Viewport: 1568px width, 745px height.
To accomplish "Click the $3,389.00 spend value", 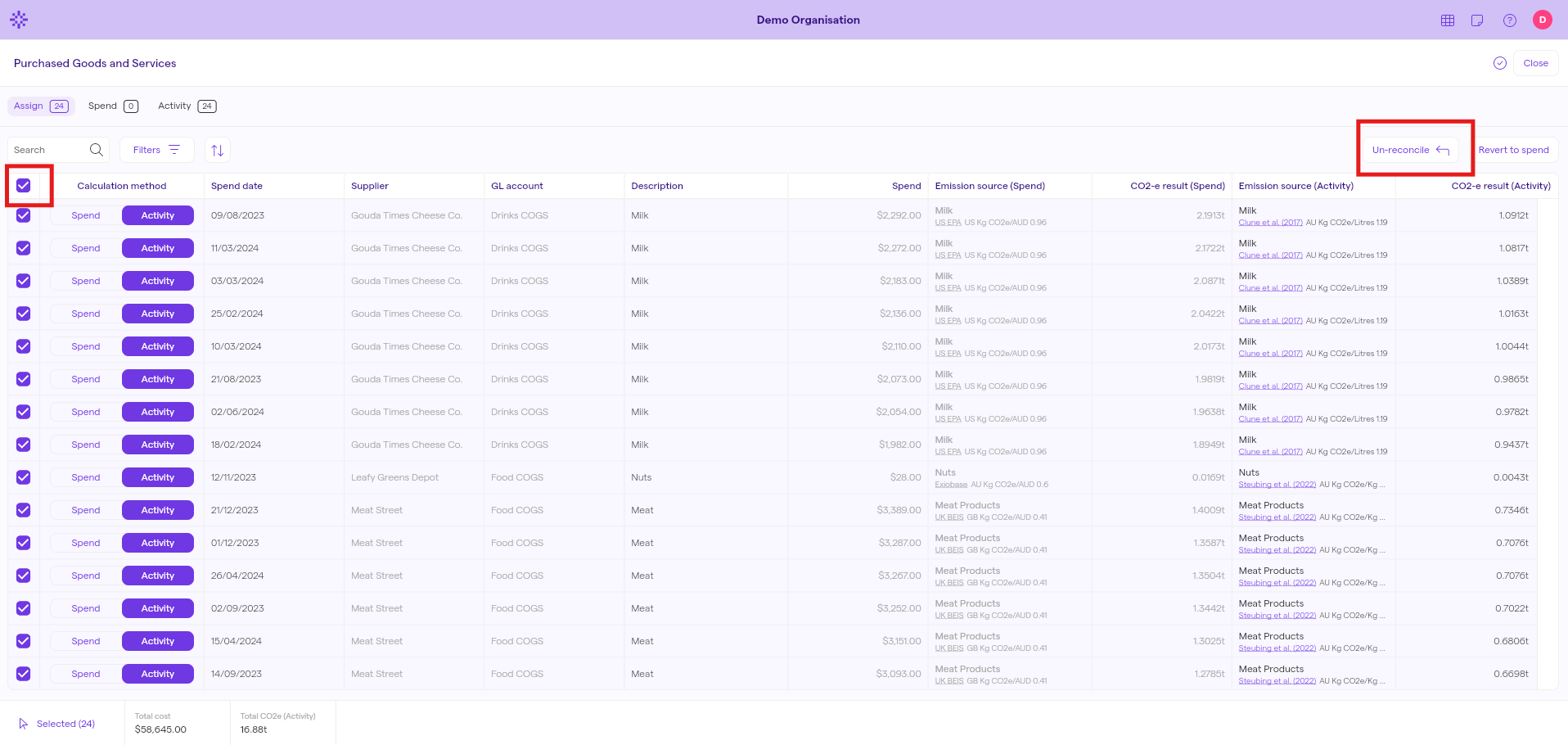I will [899, 510].
